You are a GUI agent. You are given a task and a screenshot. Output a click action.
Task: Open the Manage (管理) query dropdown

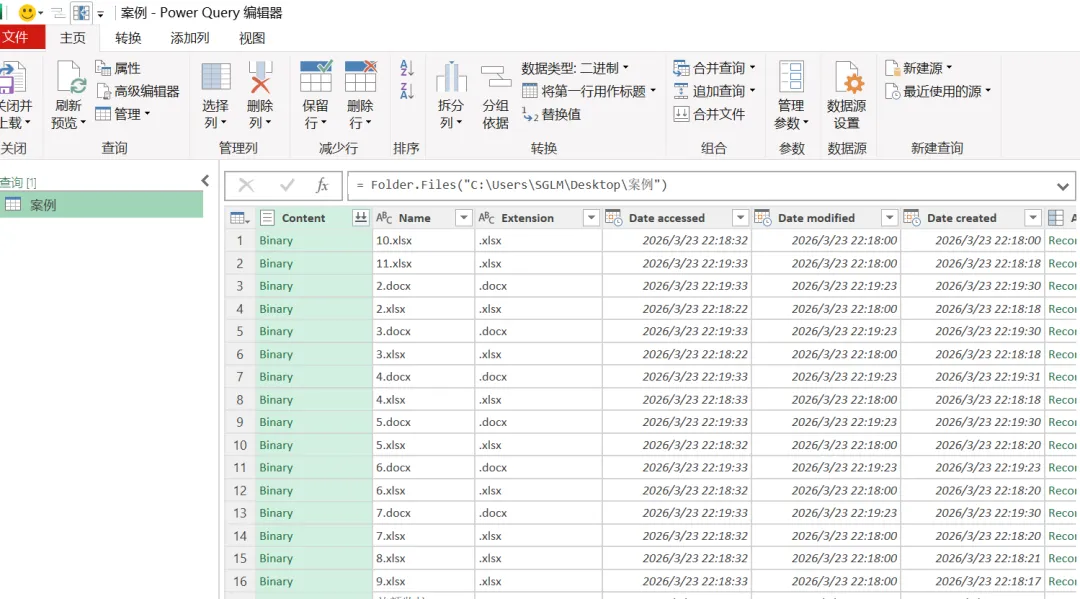[123, 114]
